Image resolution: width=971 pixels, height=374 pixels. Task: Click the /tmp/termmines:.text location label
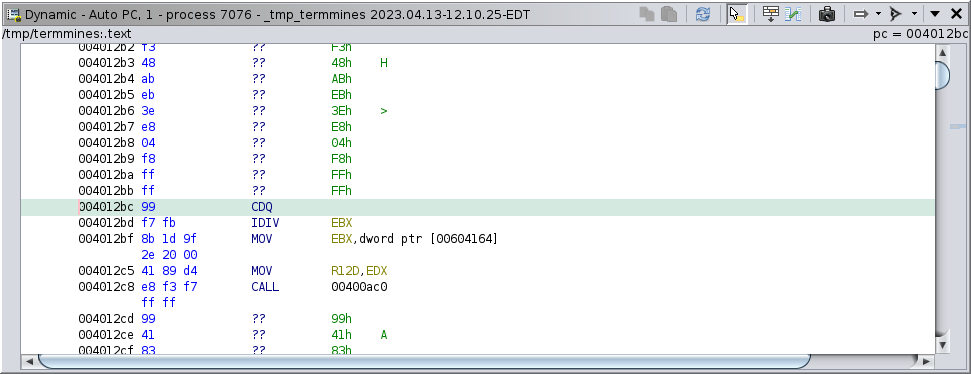pos(67,34)
